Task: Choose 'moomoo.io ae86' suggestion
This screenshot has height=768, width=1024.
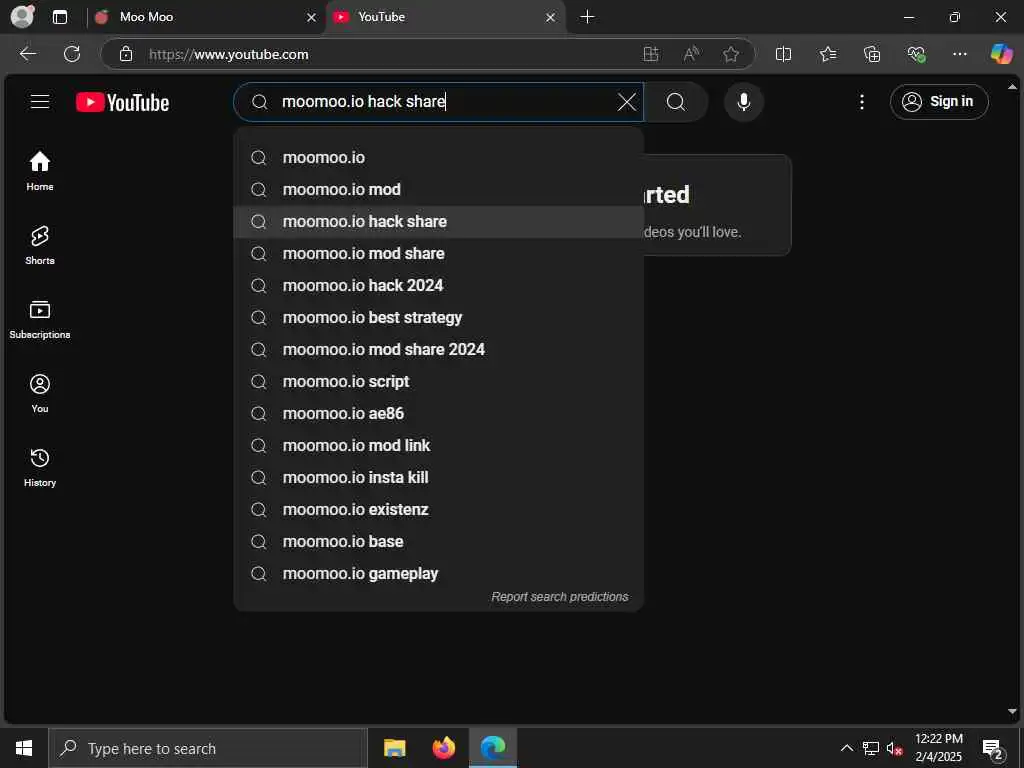Action: pyautogui.click(x=438, y=413)
